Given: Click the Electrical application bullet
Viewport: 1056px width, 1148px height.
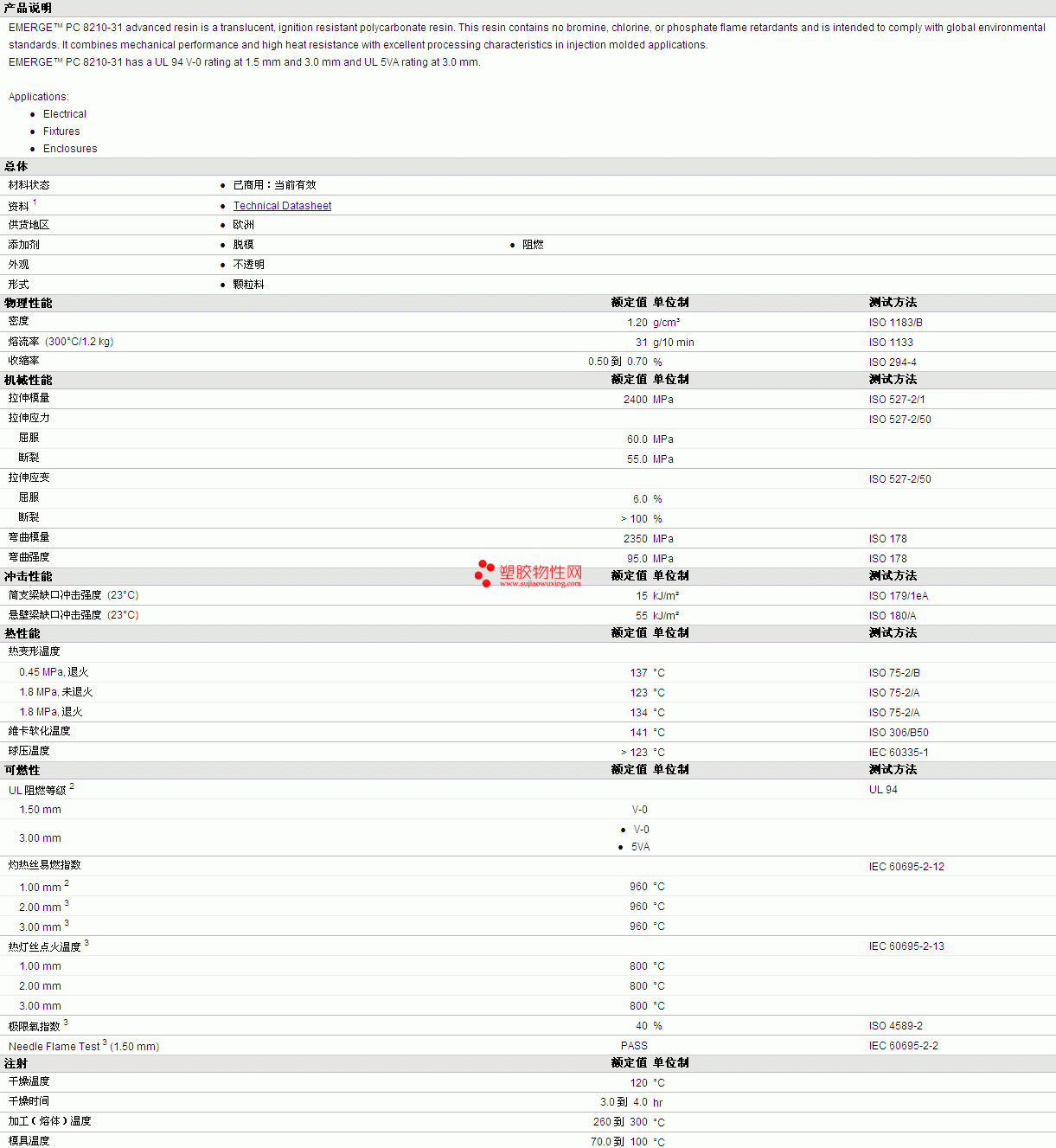Looking at the screenshot, I should click(65, 114).
